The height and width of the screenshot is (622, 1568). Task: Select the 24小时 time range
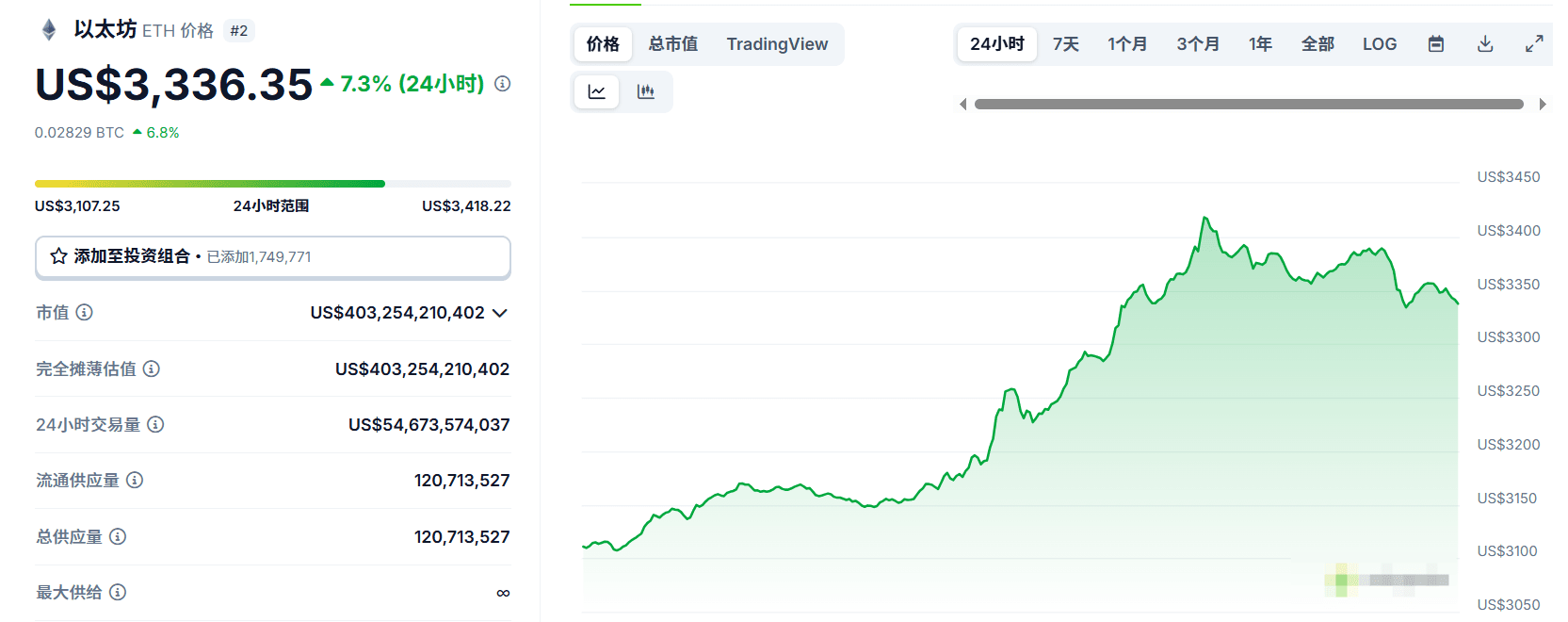[x=997, y=44]
